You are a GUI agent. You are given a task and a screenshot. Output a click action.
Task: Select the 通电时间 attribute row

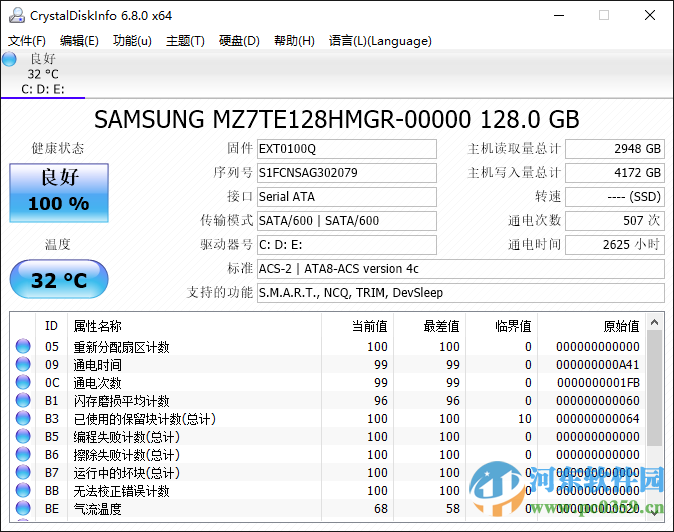pos(328,364)
